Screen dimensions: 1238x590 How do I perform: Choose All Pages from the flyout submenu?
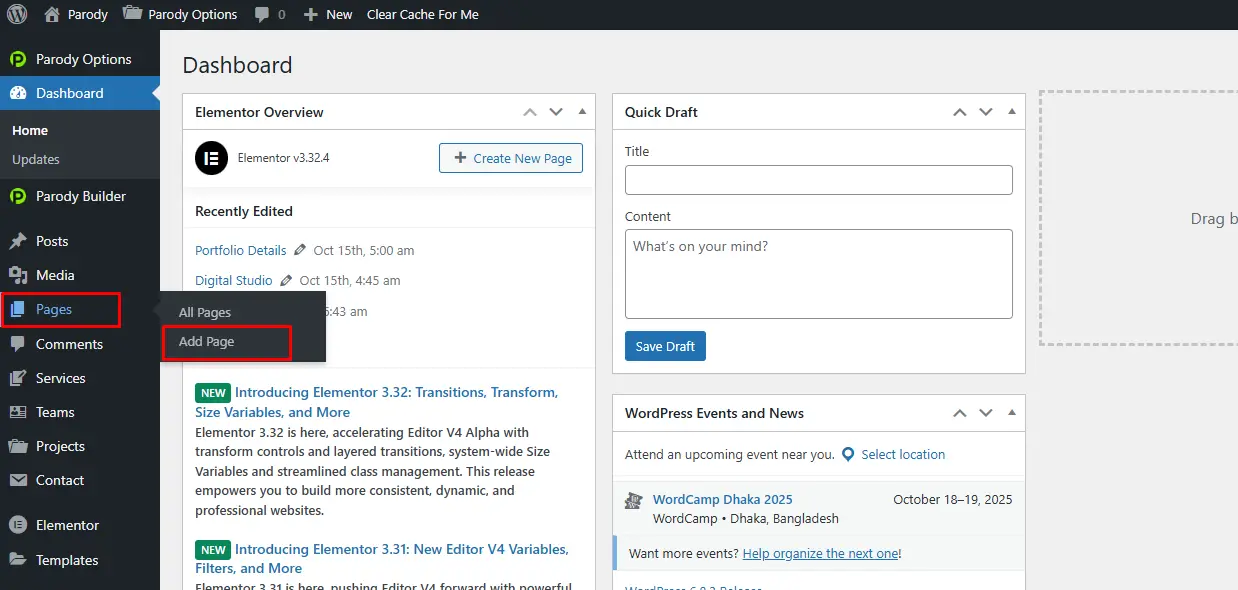[205, 313]
